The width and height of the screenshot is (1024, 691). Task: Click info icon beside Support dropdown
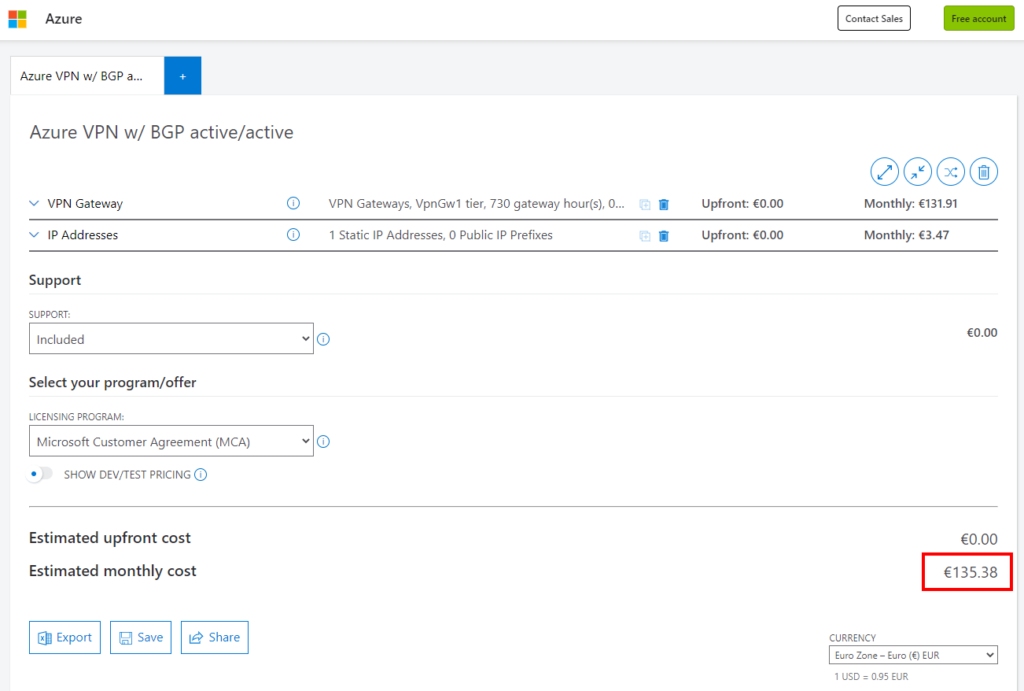point(323,339)
